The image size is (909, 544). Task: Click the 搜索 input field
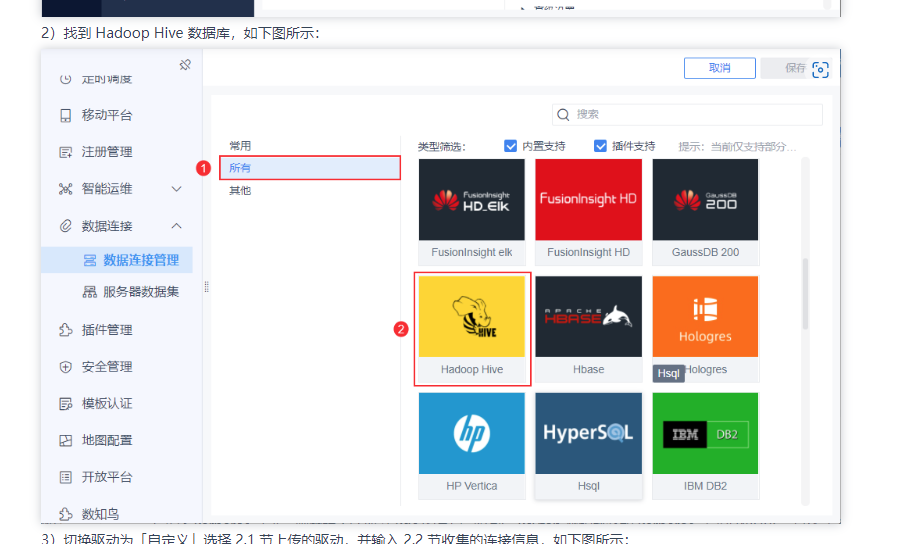click(x=687, y=115)
